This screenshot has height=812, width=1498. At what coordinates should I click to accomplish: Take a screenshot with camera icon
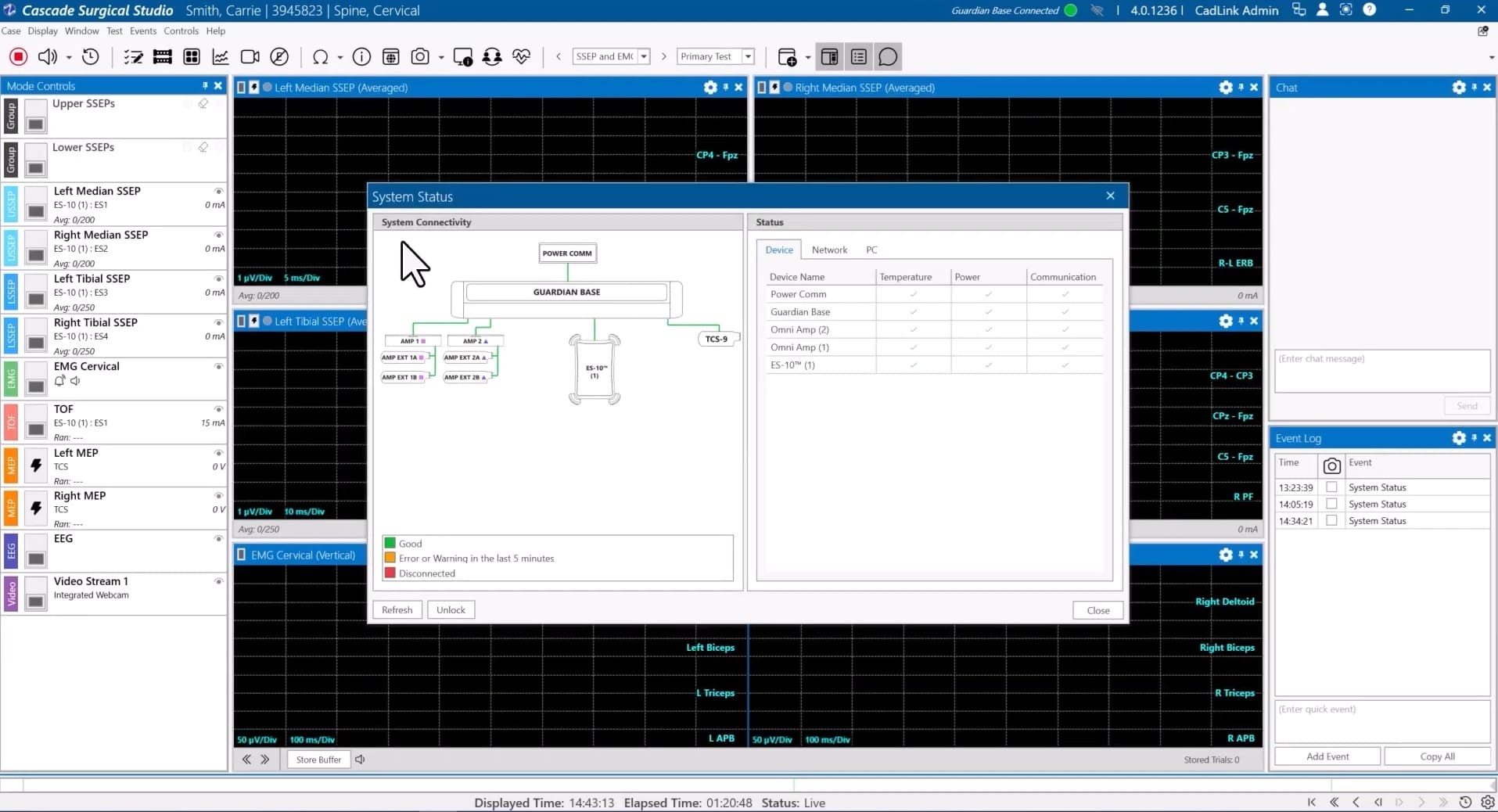(420, 56)
